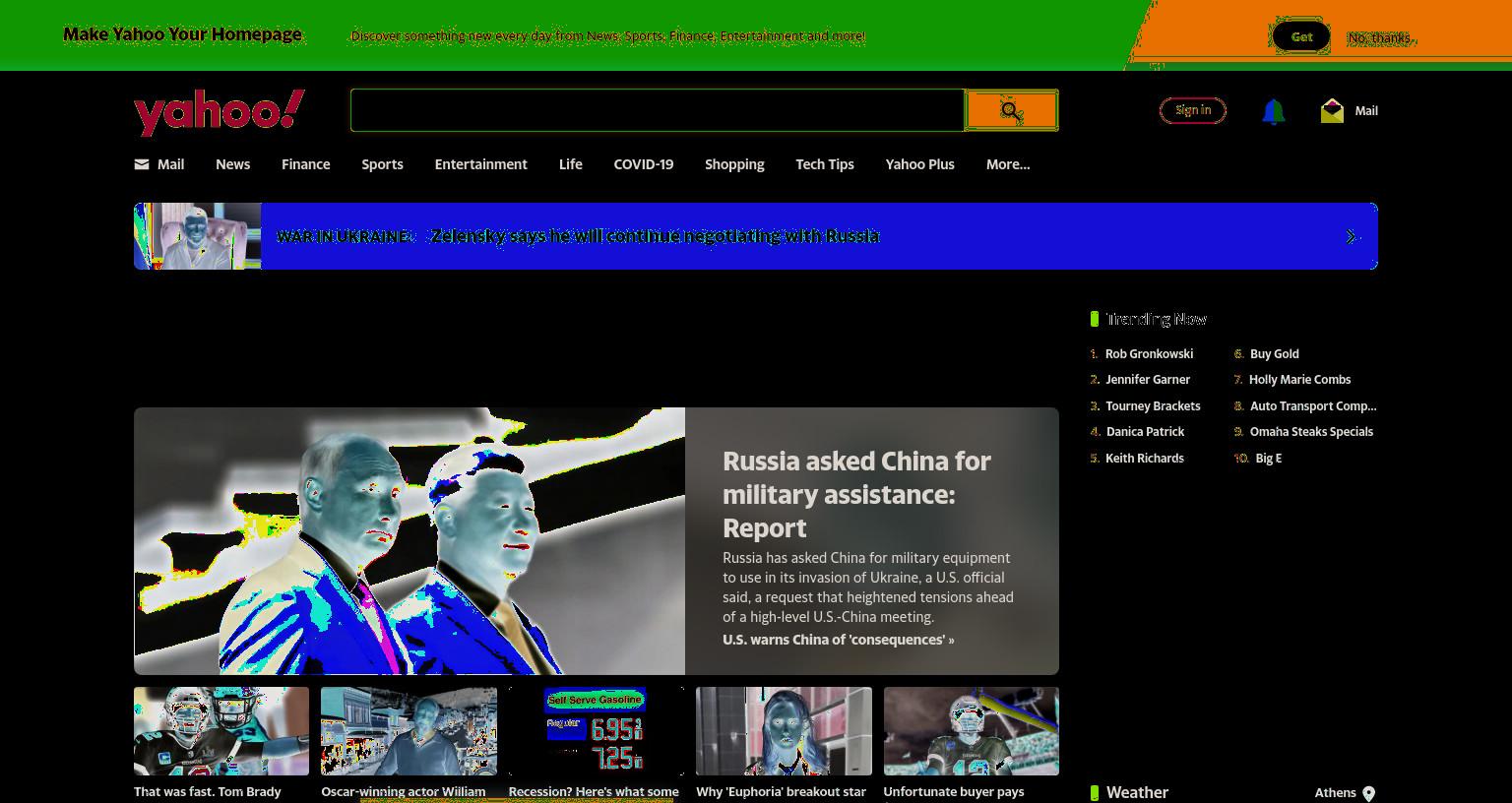Screen dimensions: 1512x803
Task: Select trending topic Danica Patrick
Action: pyautogui.click(x=1145, y=432)
